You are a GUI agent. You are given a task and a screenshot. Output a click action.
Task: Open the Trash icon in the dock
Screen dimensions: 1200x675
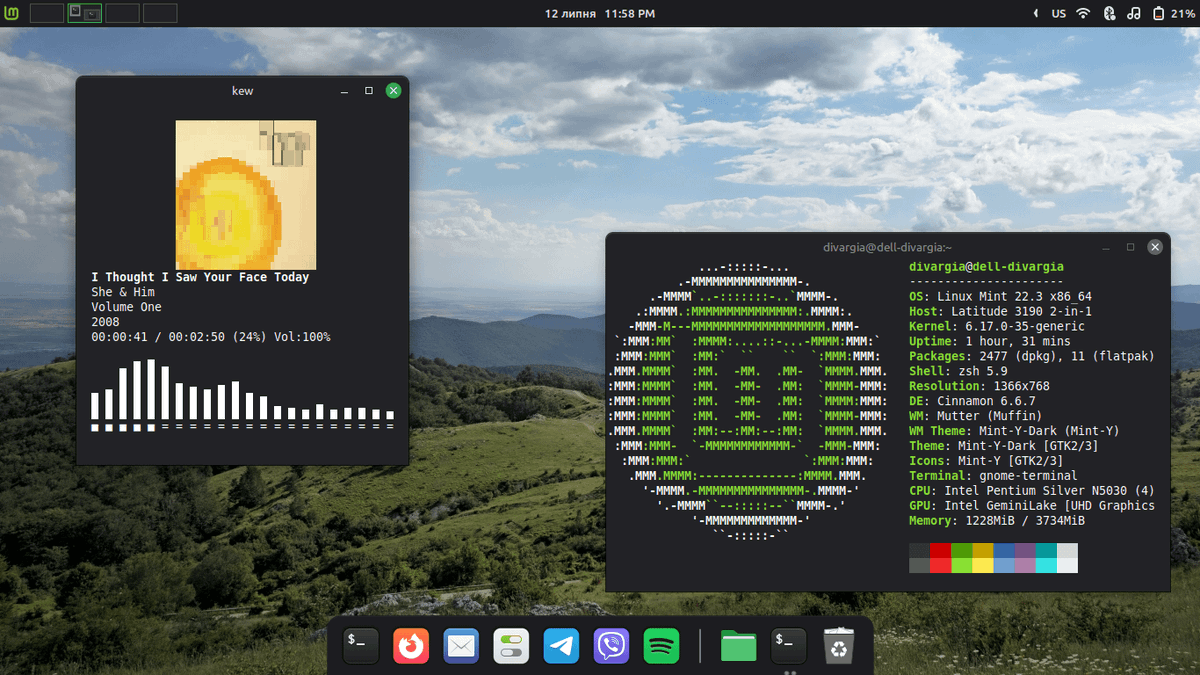click(838, 646)
